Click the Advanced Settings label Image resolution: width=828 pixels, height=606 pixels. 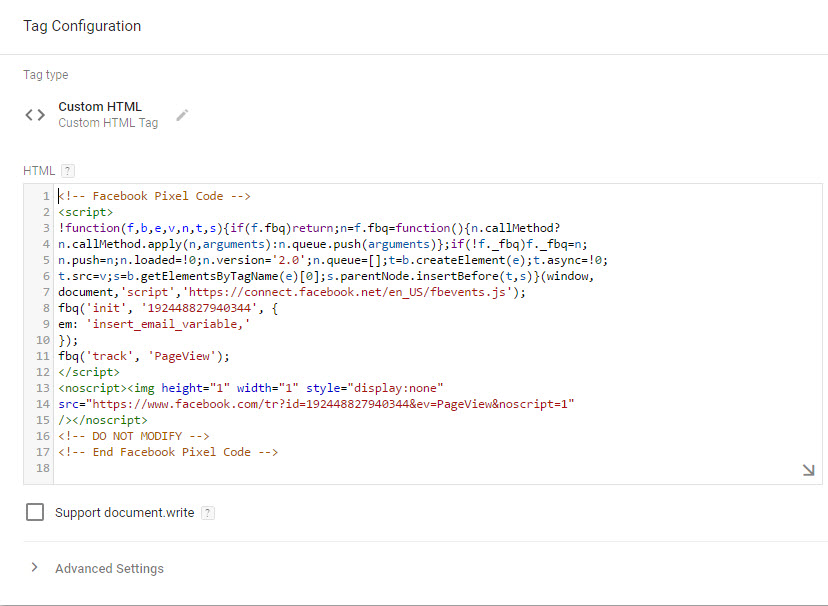[x=109, y=569]
